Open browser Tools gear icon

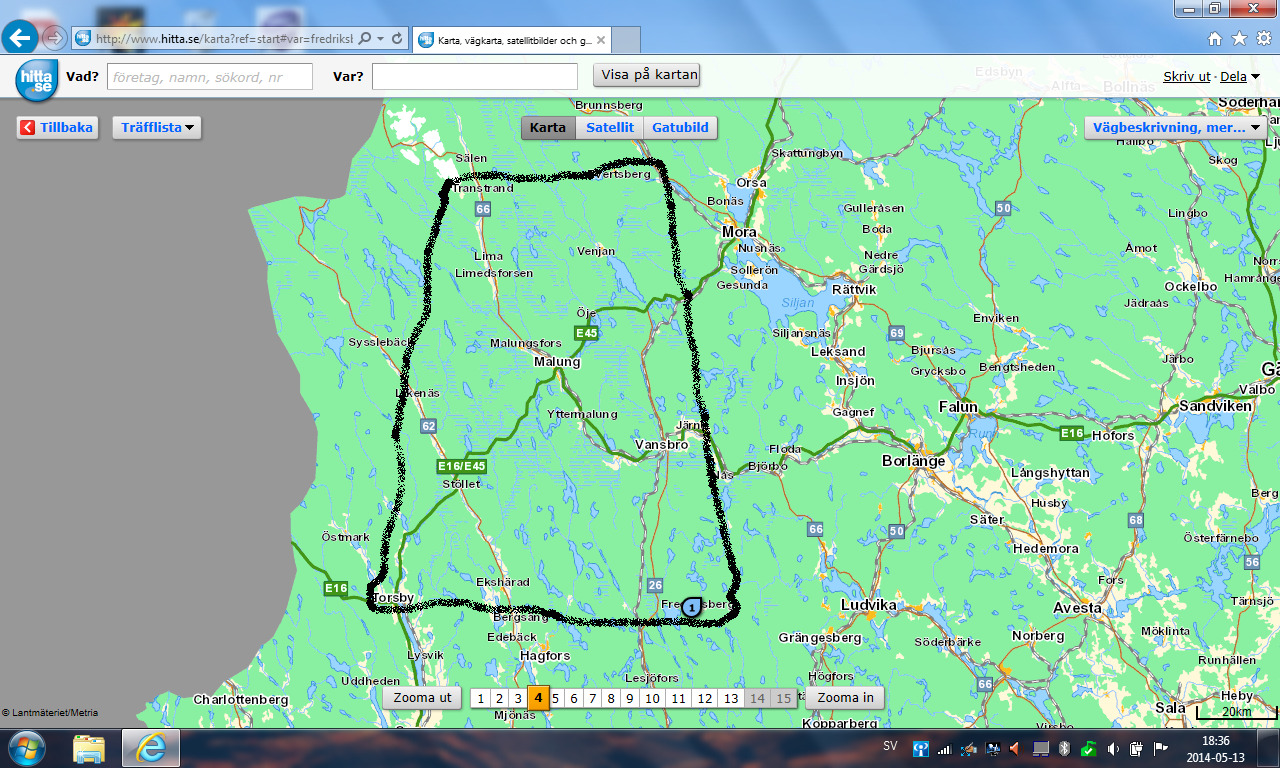click(1263, 39)
